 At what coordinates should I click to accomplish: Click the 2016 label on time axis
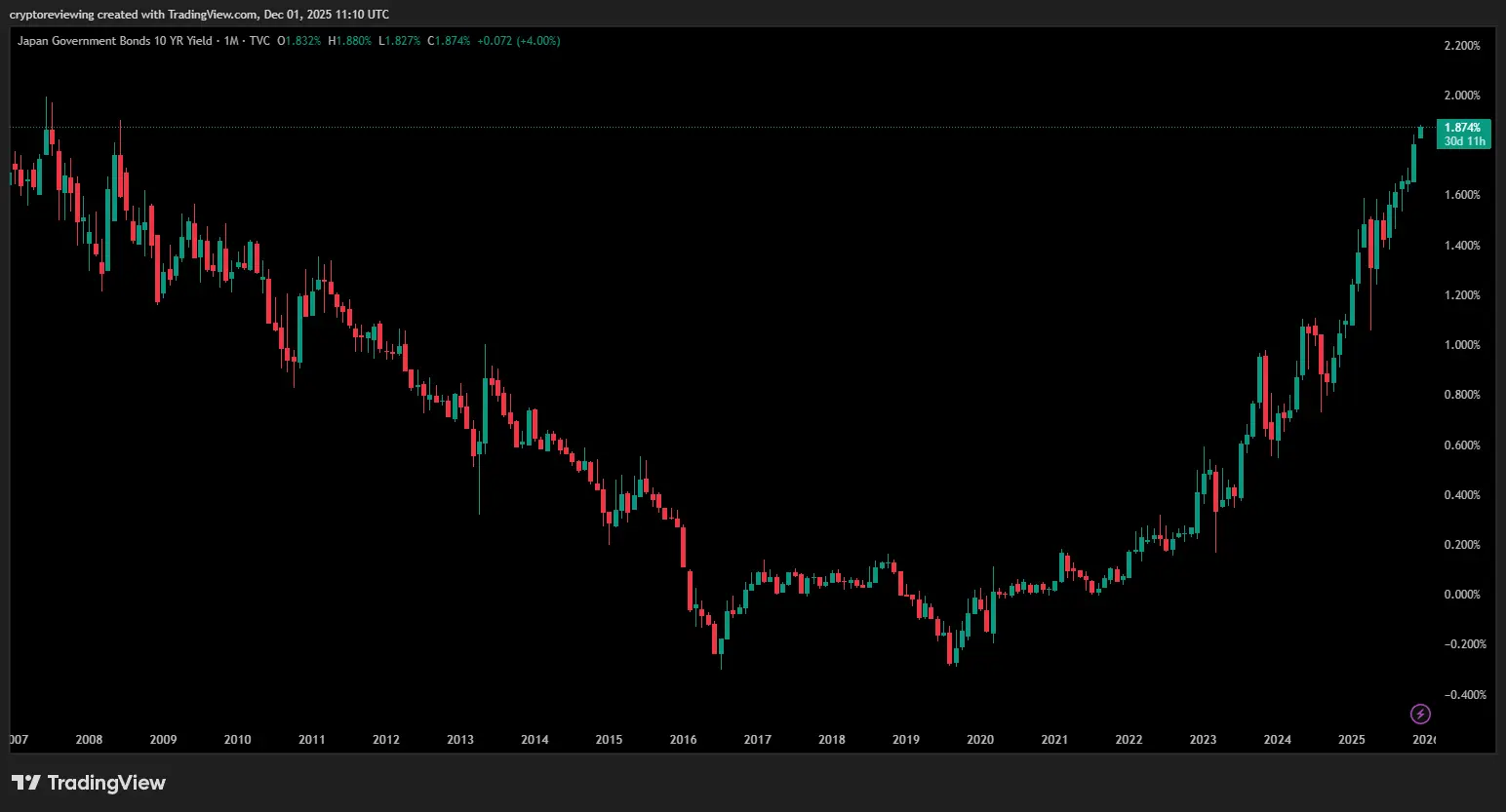[683, 740]
